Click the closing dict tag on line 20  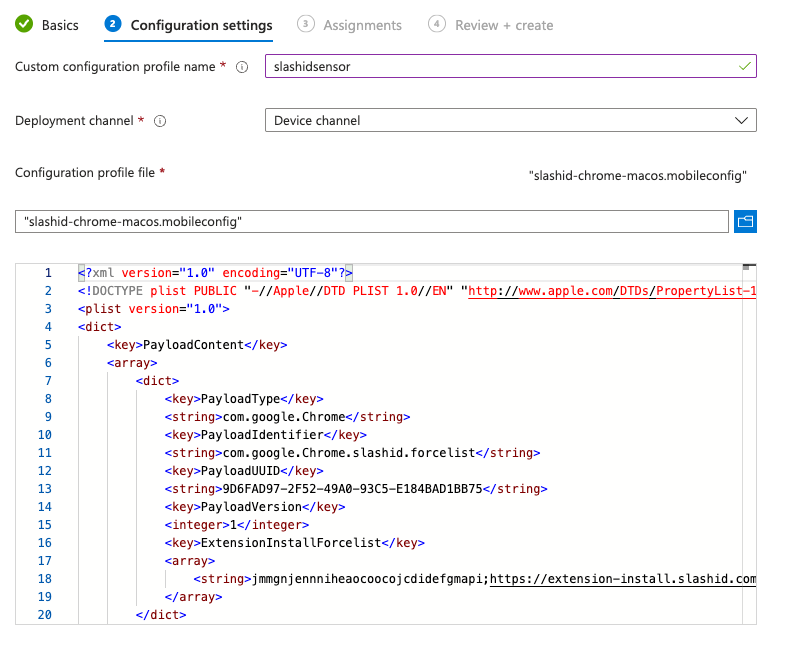tap(161, 615)
